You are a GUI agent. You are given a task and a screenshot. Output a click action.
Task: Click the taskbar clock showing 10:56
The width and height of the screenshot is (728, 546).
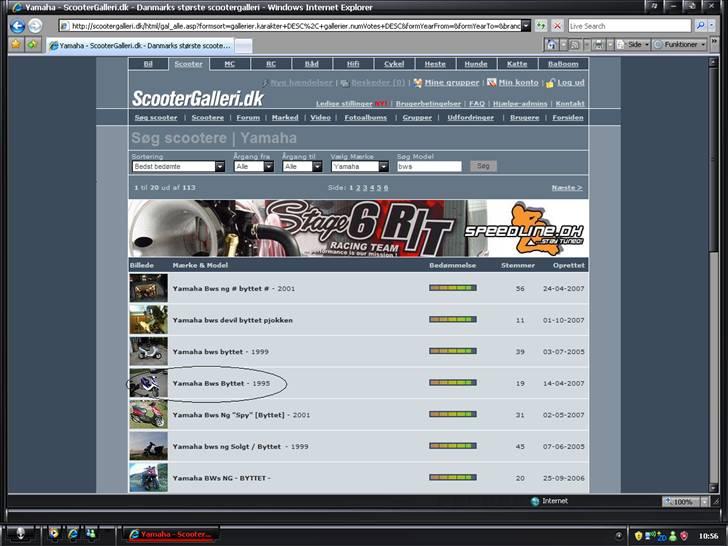pos(708,536)
